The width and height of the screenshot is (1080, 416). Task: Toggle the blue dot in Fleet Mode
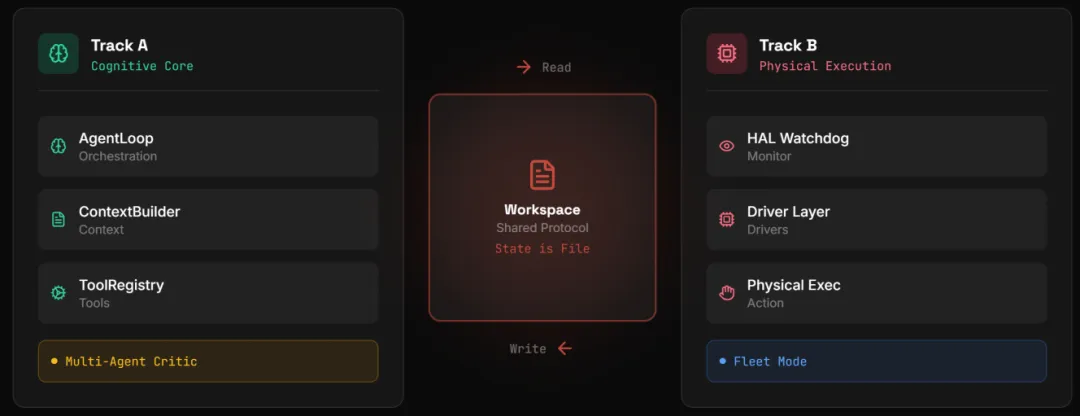tap(722, 361)
